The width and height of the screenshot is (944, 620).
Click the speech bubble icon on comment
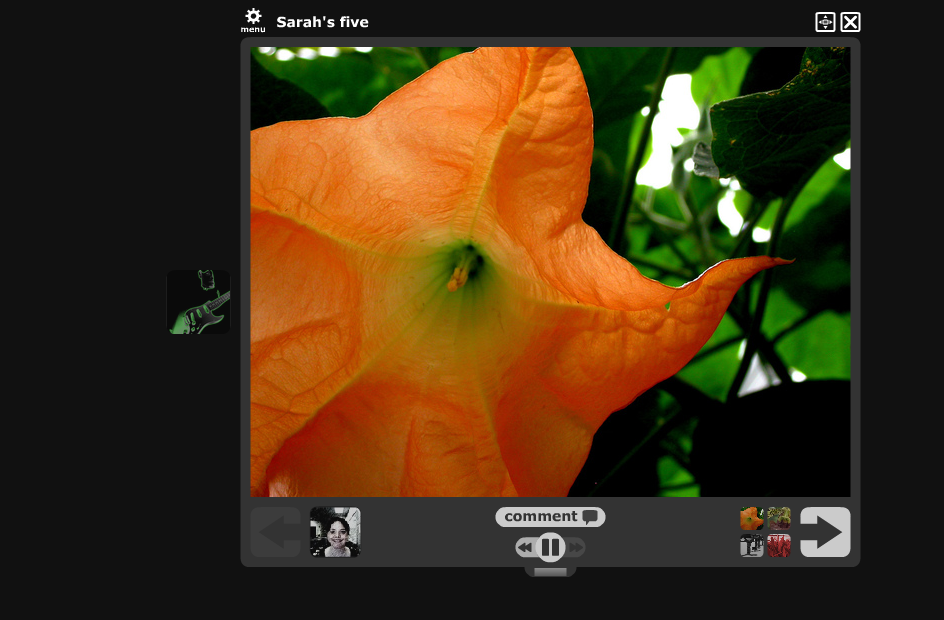[x=590, y=517]
